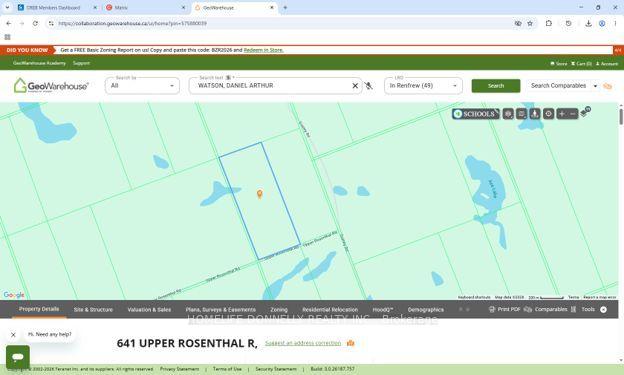Viewport: 624px width, 375px height.
Task: Select the Residential Relocation tab
Action: click(330, 310)
